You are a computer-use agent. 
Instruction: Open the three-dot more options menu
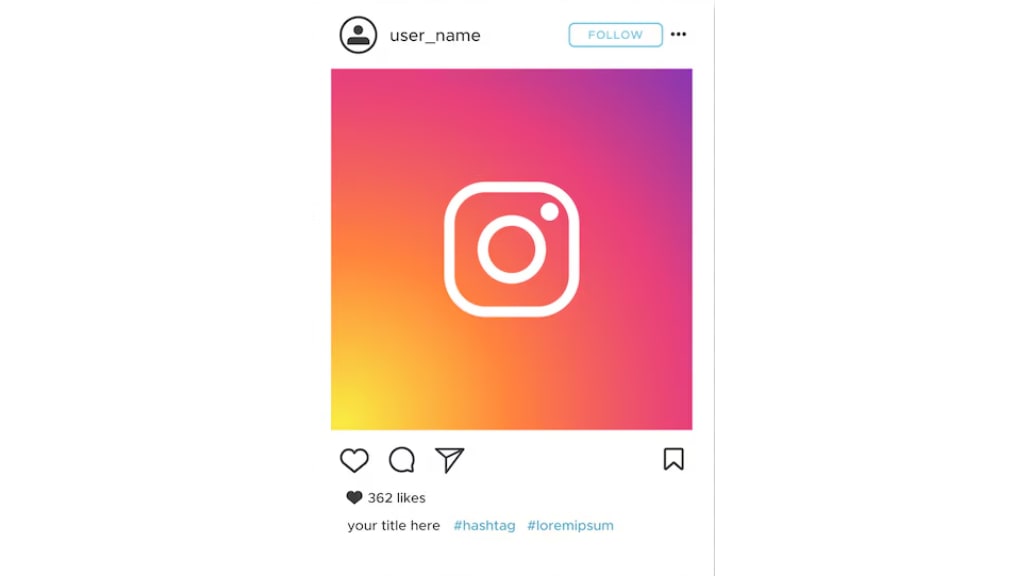[x=679, y=34]
